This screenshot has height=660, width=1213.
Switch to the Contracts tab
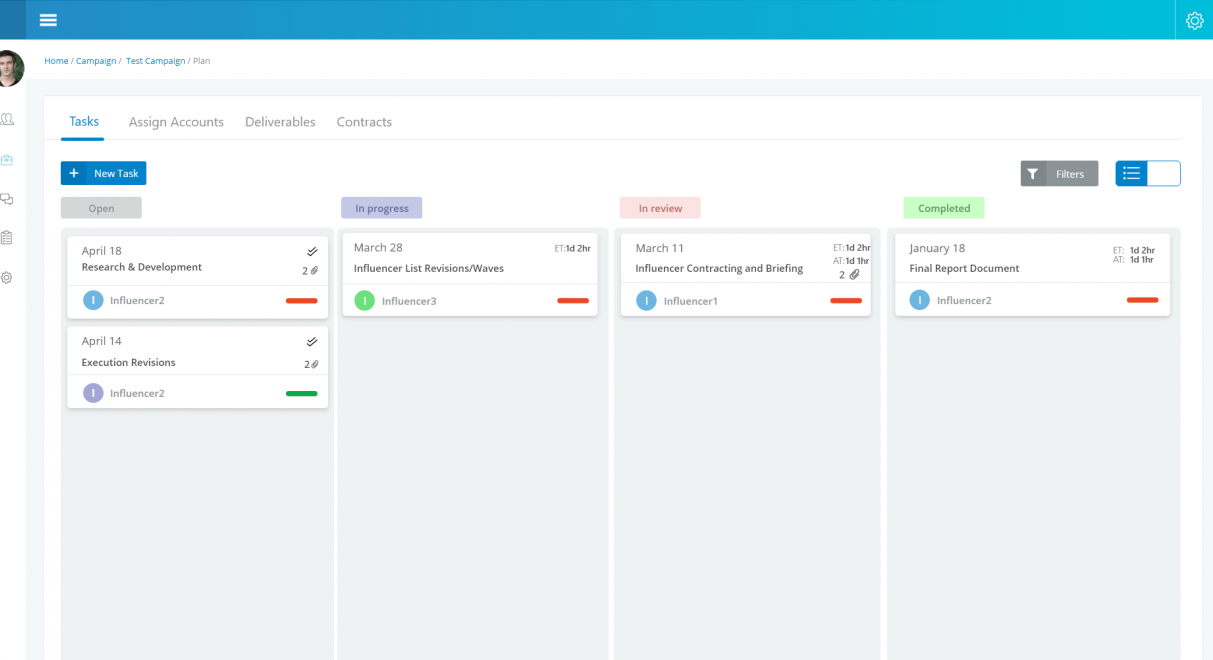[x=364, y=121]
